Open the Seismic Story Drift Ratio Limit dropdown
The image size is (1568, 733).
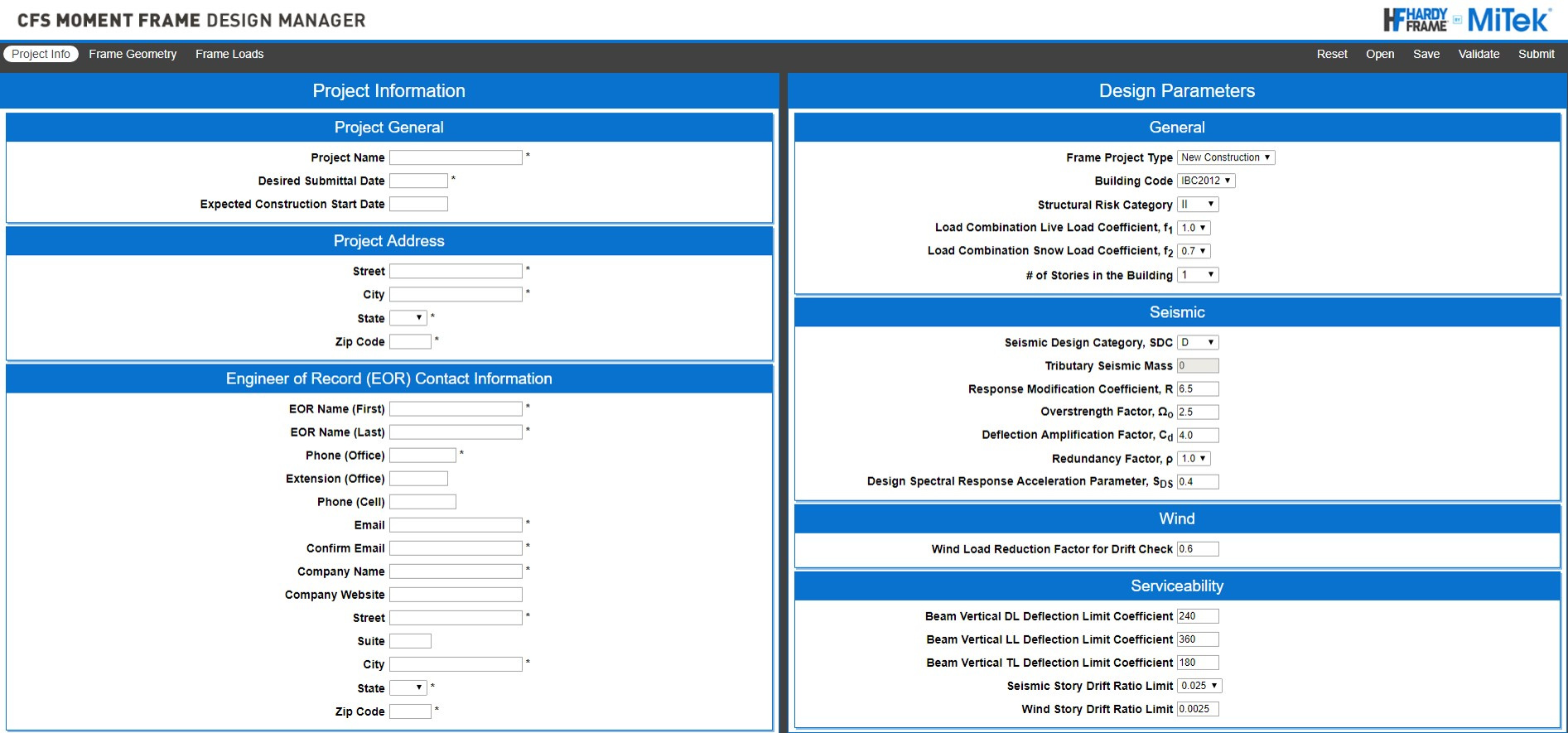click(1199, 686)
